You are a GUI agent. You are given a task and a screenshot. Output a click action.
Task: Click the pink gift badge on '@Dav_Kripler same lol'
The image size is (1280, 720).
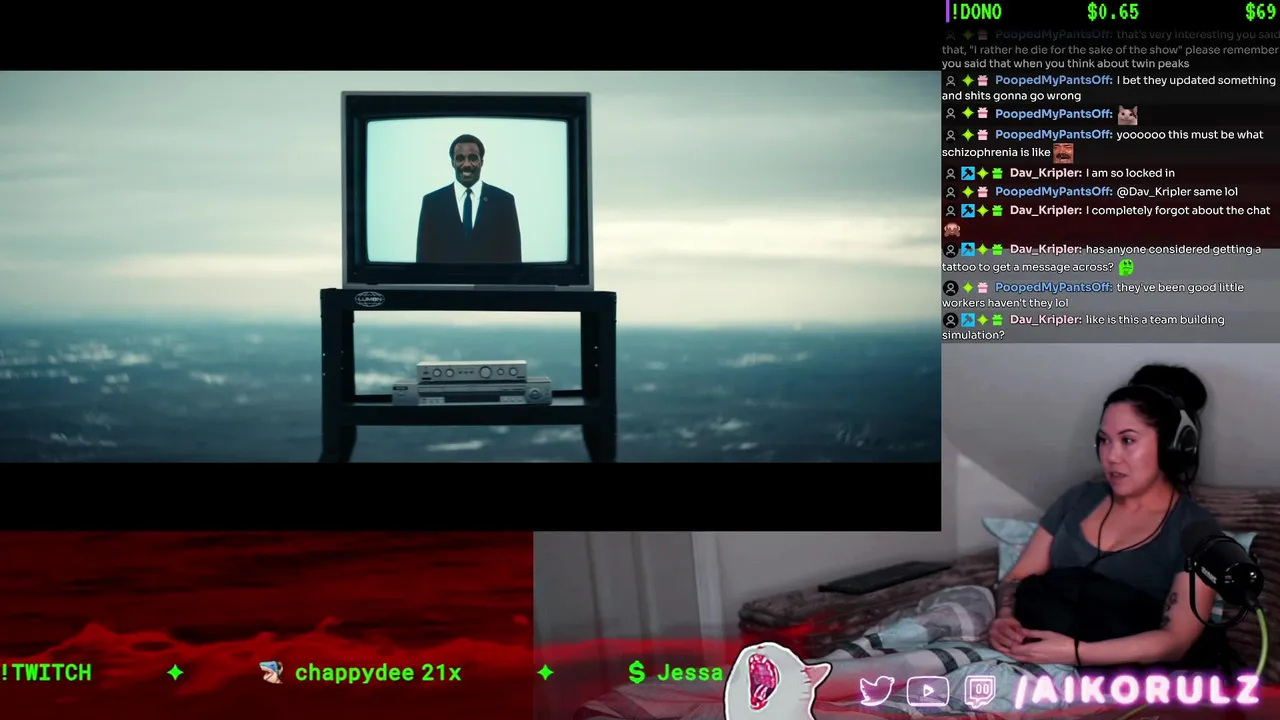pyautogui.click(x=983, y=192)
